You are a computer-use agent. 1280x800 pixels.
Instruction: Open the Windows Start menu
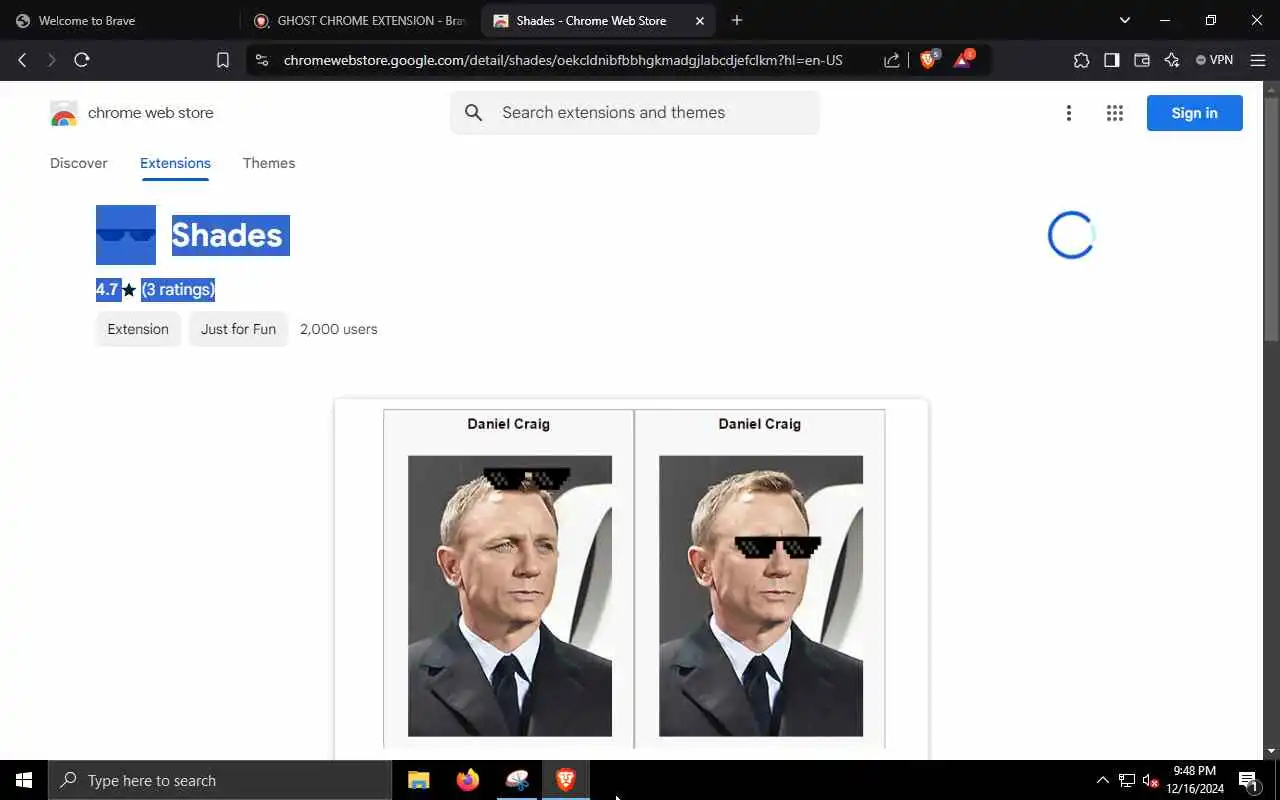pyautogui.click(x=24, y=780)
